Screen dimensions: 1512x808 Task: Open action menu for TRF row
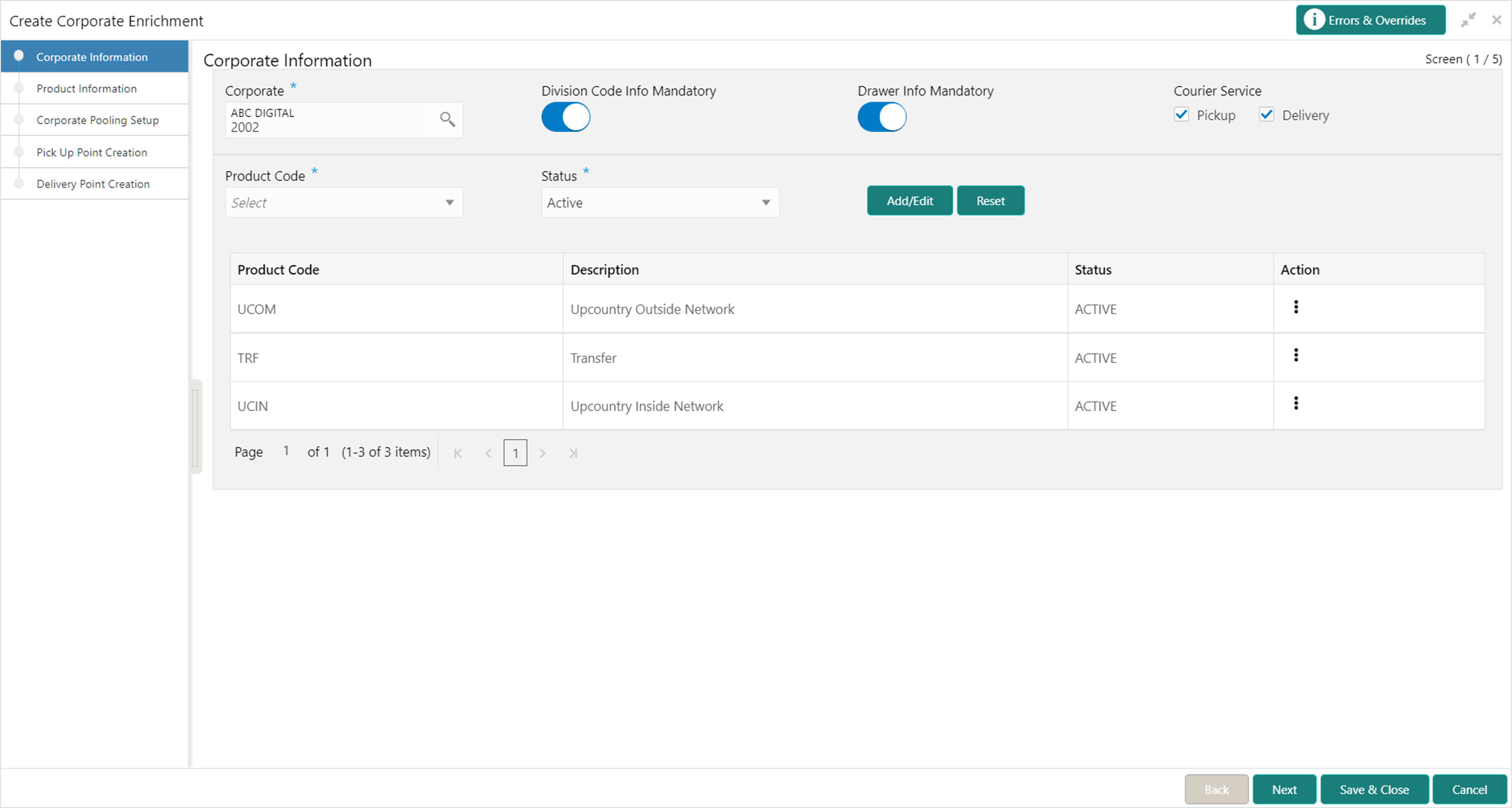coord(1296,355)
